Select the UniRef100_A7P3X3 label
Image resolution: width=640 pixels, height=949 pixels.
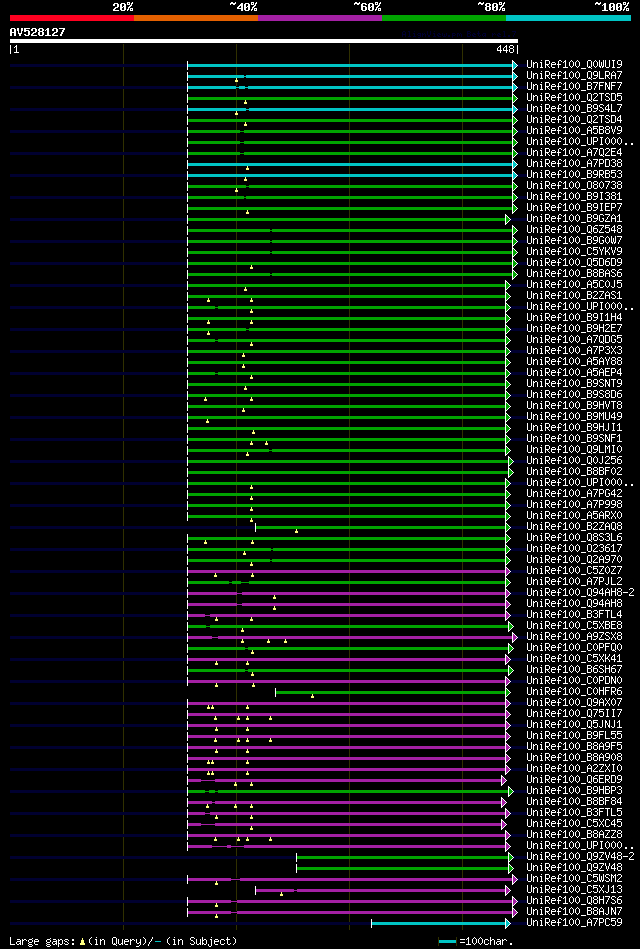575,350
